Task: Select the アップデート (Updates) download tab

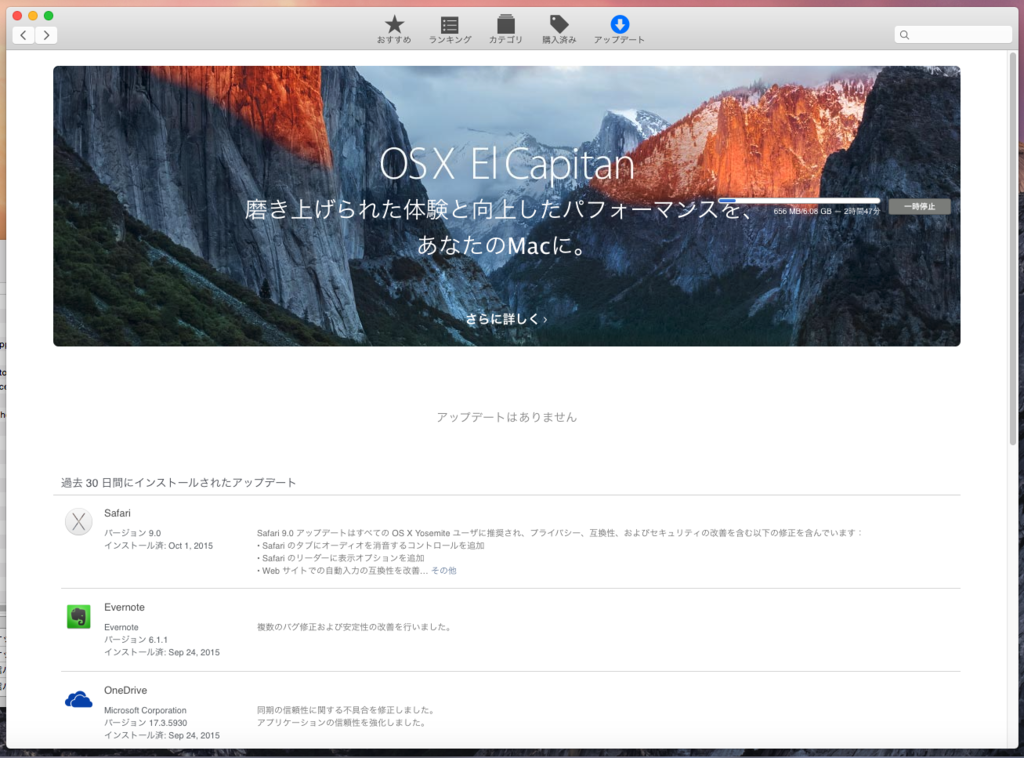Action: tap(619, 29)
